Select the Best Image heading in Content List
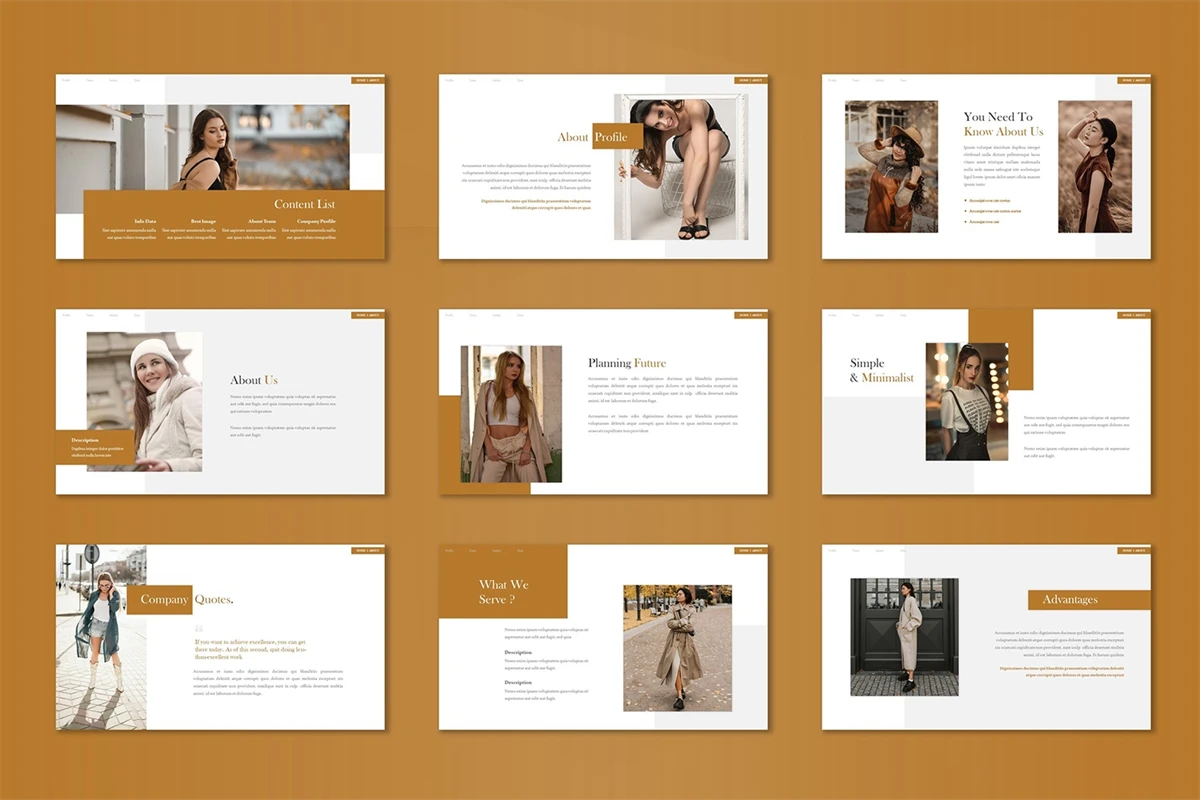Viewport: 1200px width, 800px height. coord(203,221)
